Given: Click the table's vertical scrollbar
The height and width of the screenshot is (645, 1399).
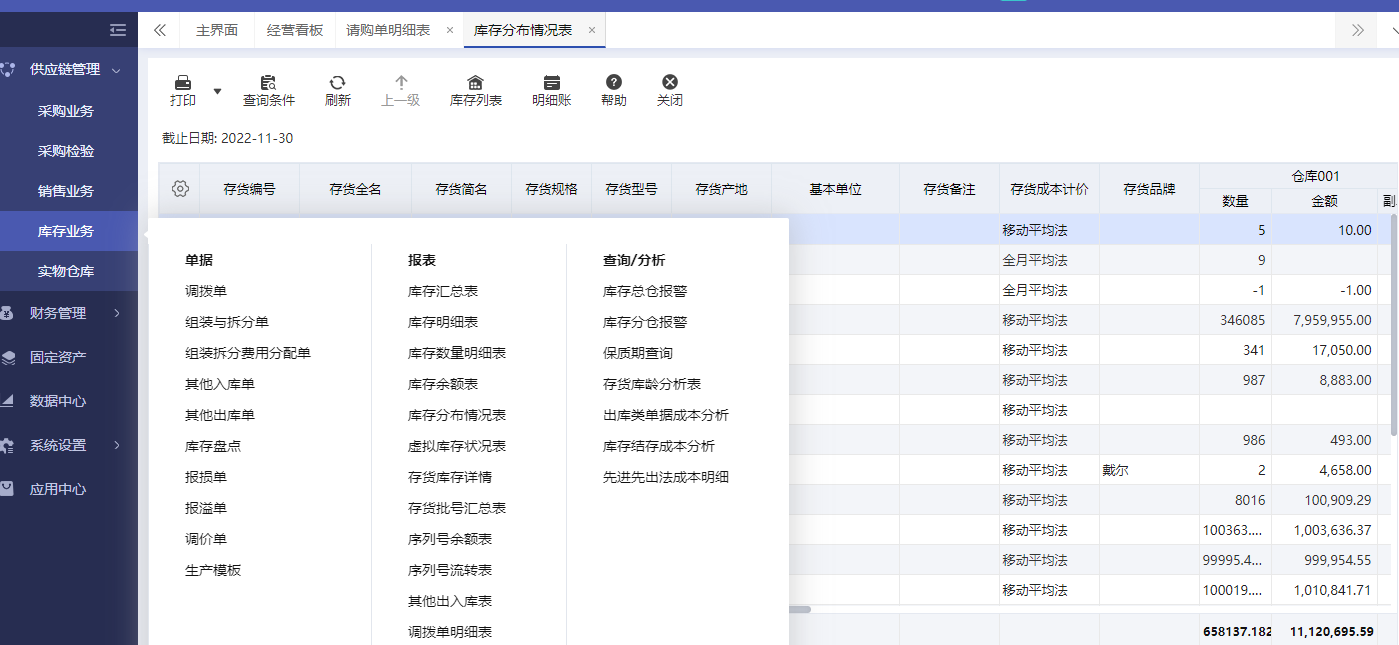Looking at the screenshot, I should (1393, 325).
